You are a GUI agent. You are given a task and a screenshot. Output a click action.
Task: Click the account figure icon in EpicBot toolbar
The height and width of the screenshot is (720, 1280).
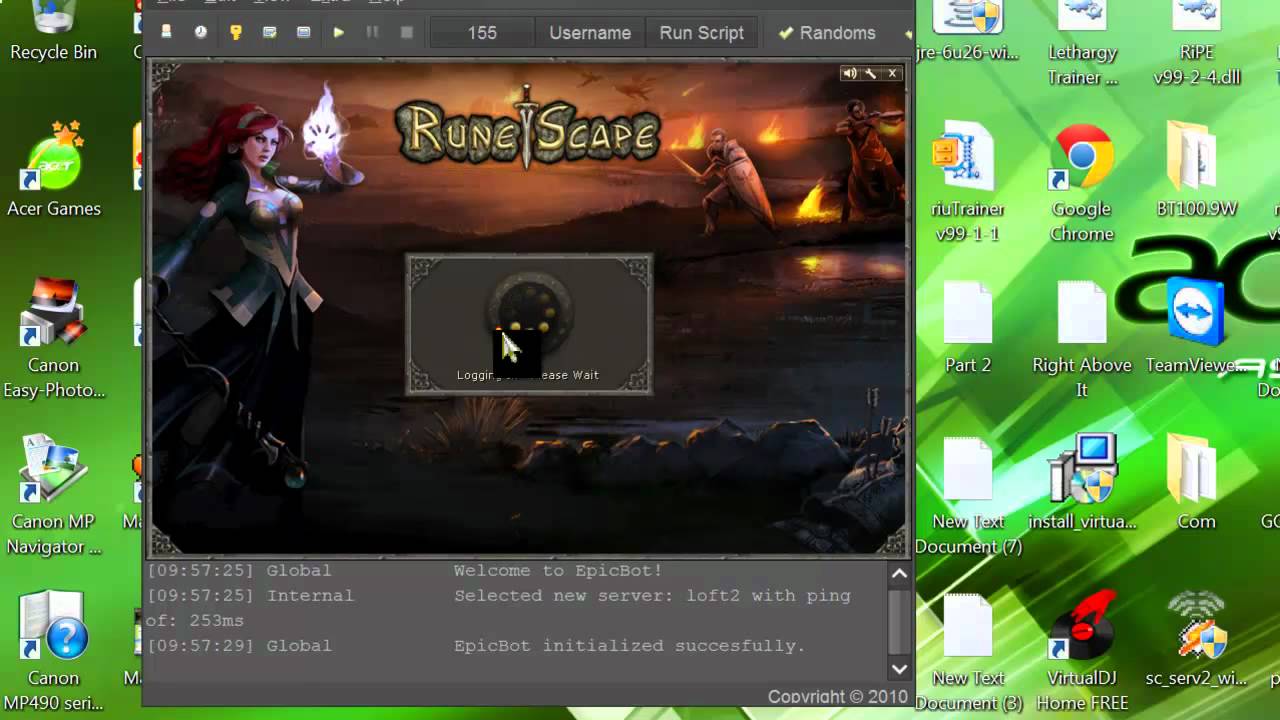(x=166, y=32)
